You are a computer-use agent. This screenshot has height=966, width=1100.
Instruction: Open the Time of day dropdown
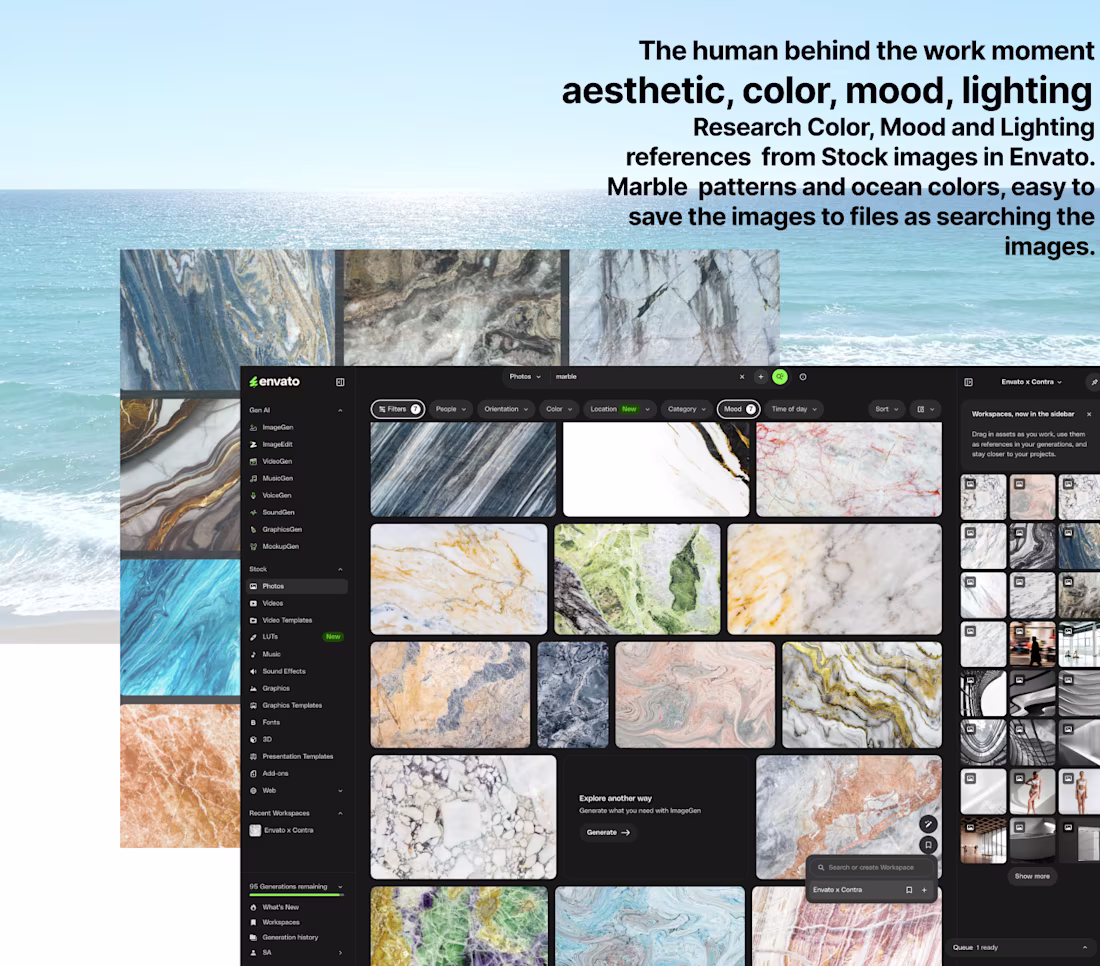(794, 409)
